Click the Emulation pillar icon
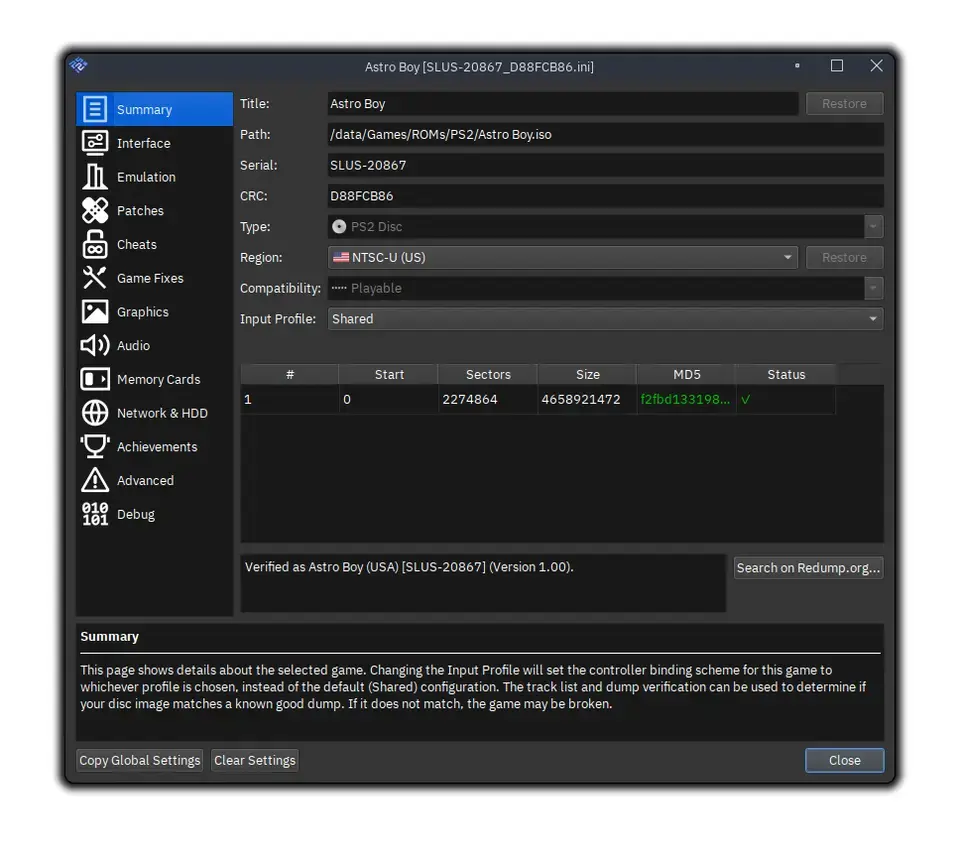The image size is (960, 860). pyautogui.click(x=95, y=176)
